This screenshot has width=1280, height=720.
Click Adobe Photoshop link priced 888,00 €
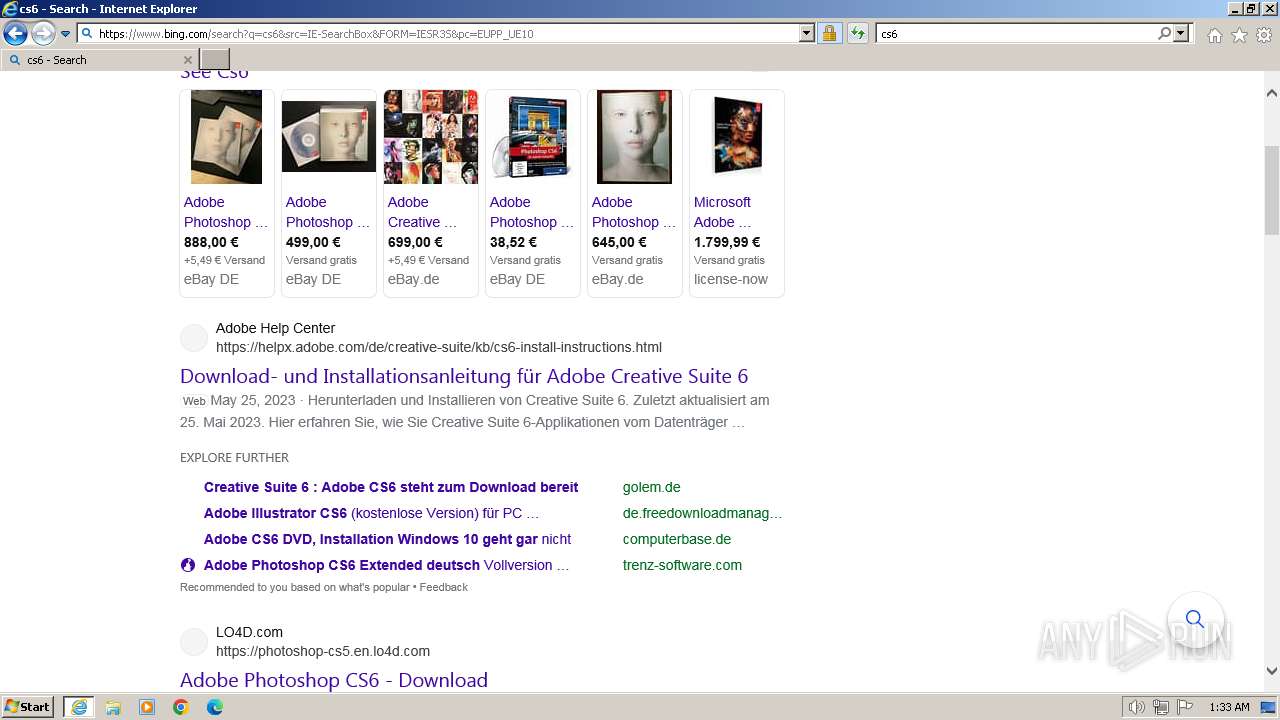pyautogui.click(x=226, y=212)
